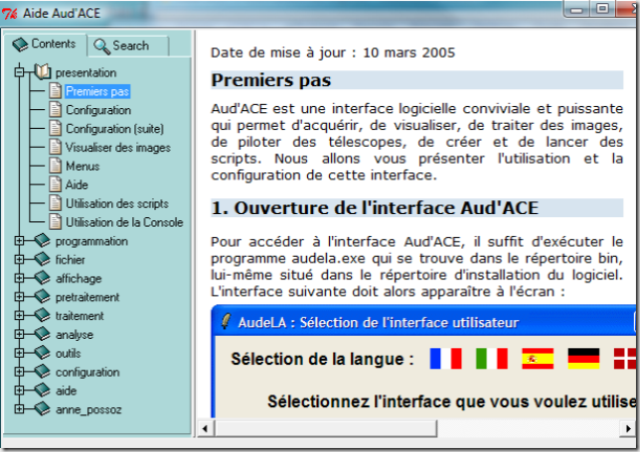The image size is (640, 452).
Task: Open the Utilisation de la Console topic
Action: (x=124, y=222)
